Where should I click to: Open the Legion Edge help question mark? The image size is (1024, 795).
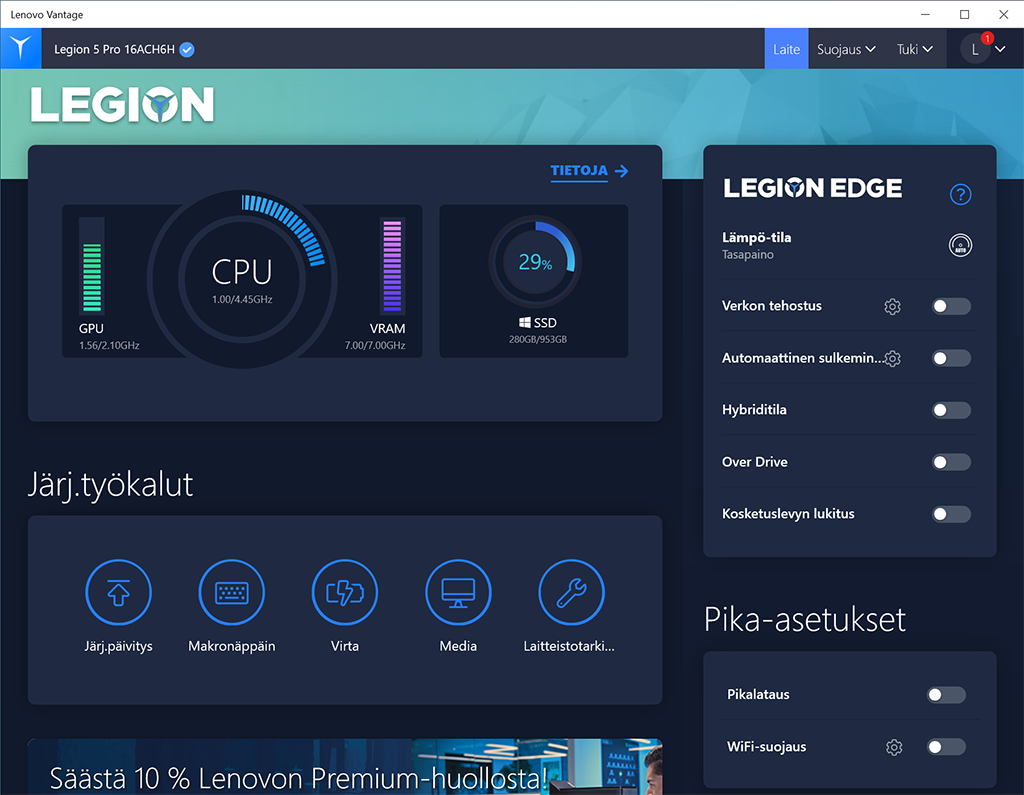point(960,194)
